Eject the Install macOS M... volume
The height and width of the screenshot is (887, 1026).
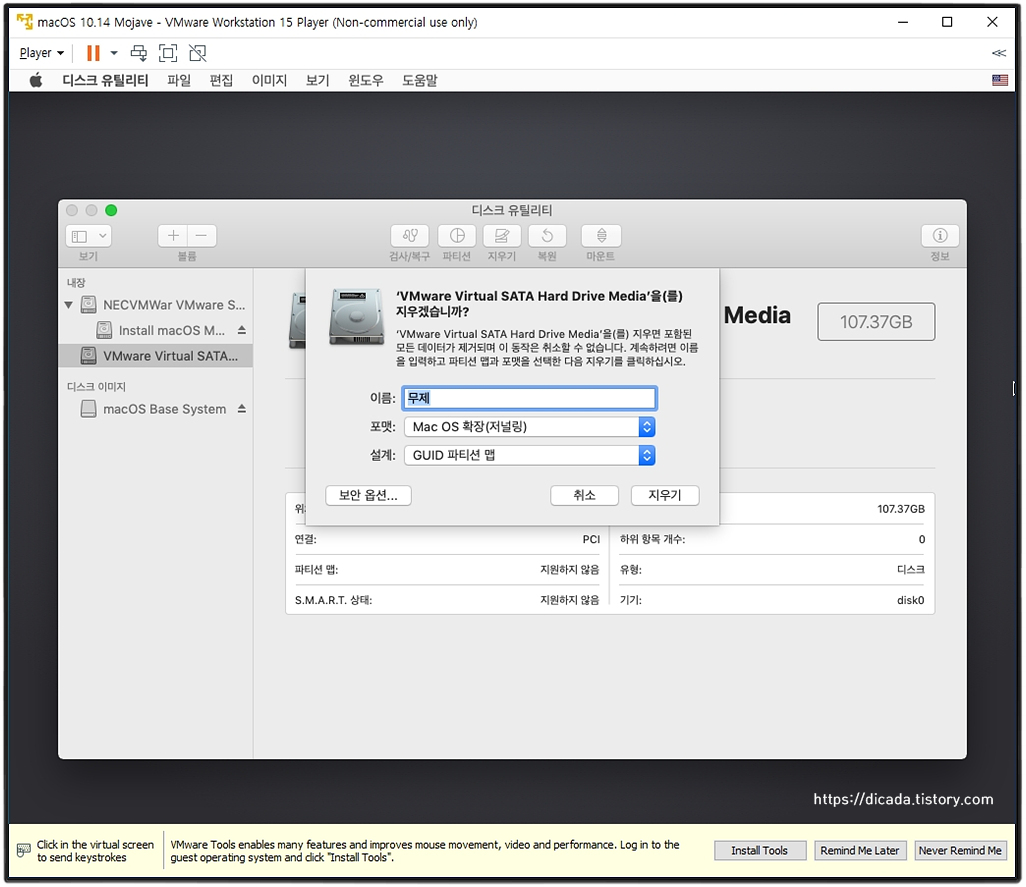point(241,330)
